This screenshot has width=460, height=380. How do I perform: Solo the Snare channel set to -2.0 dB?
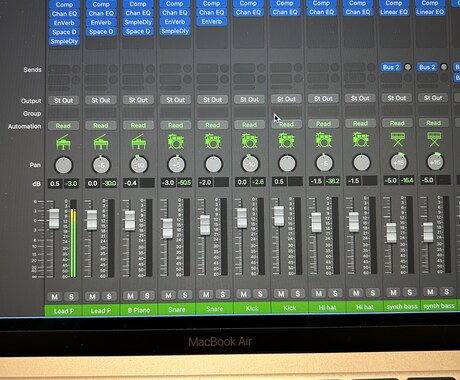tap(223, 294)
